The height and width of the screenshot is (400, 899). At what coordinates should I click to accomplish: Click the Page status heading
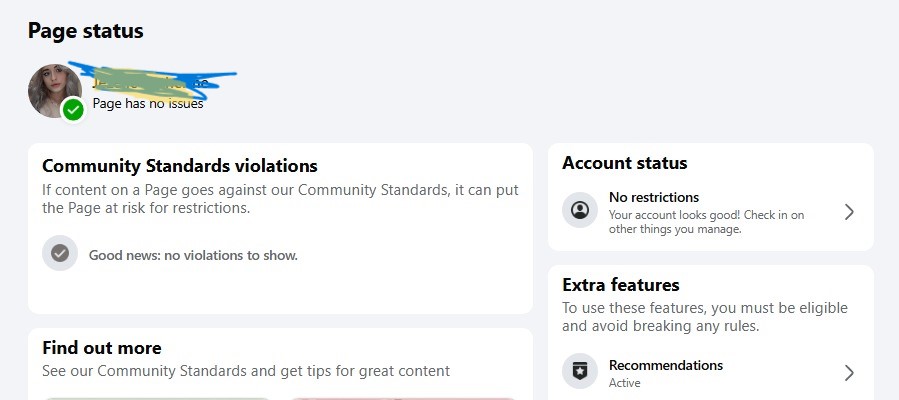tap(86, 31)
